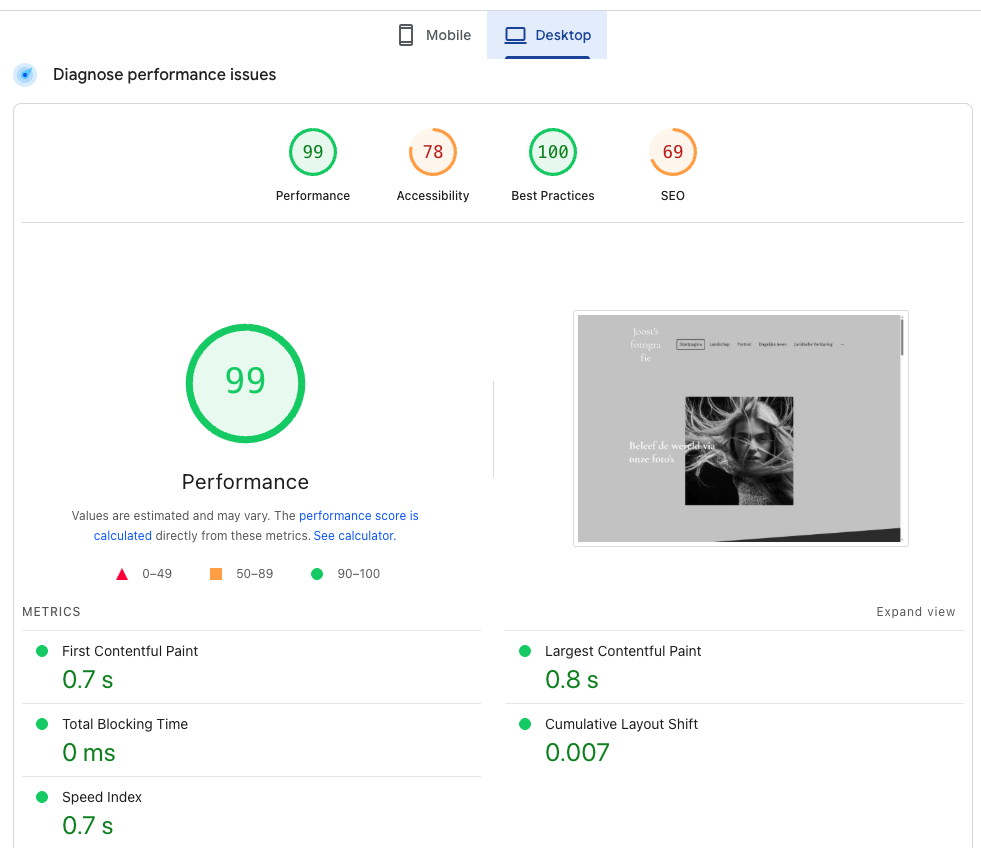Click the mobile phone icon on Mobile tab
981x848 pixels.
click(x=405, y=34)
